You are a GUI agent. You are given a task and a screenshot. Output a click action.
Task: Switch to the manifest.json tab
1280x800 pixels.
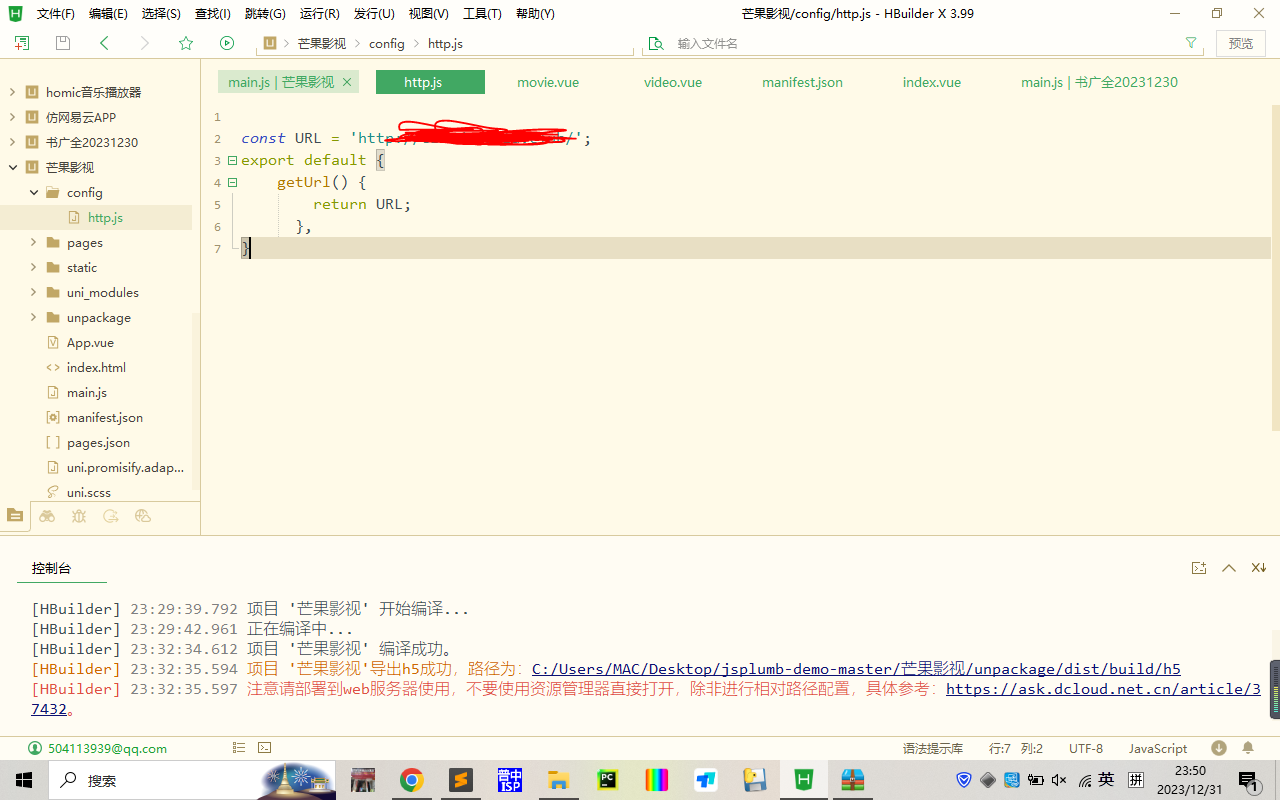click(802, 82)
